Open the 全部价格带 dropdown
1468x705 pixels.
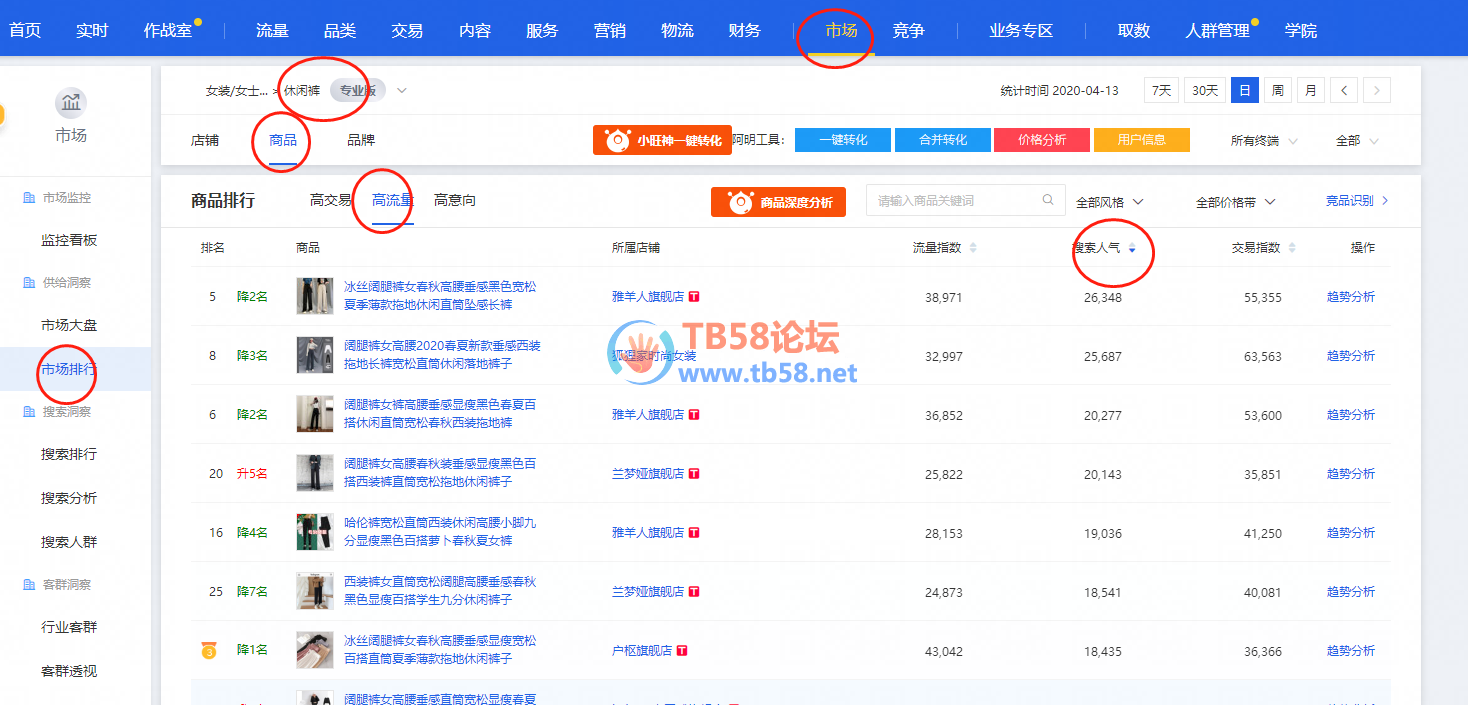point(1236,202)
